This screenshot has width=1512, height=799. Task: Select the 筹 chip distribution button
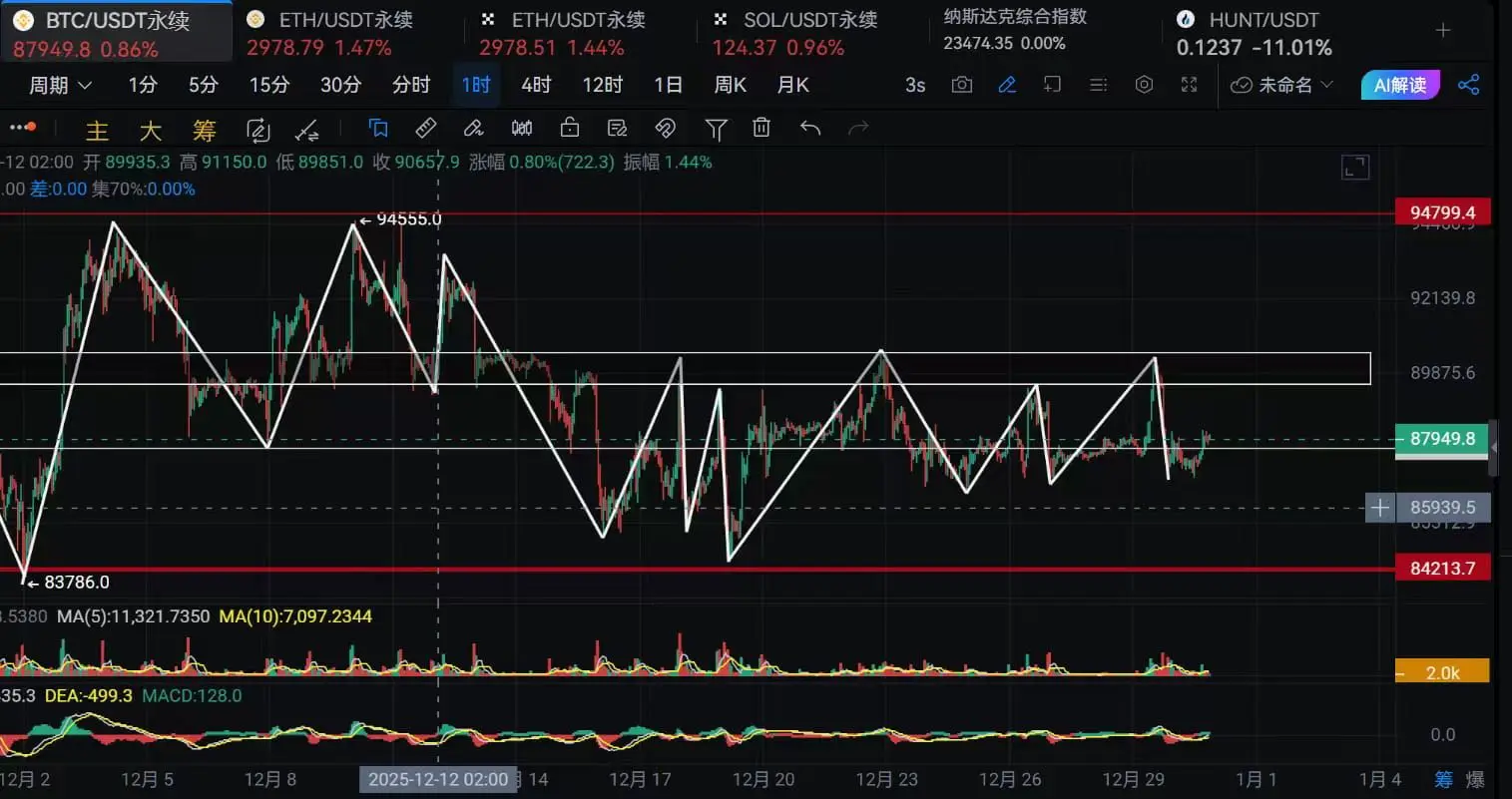click(205, 131)
